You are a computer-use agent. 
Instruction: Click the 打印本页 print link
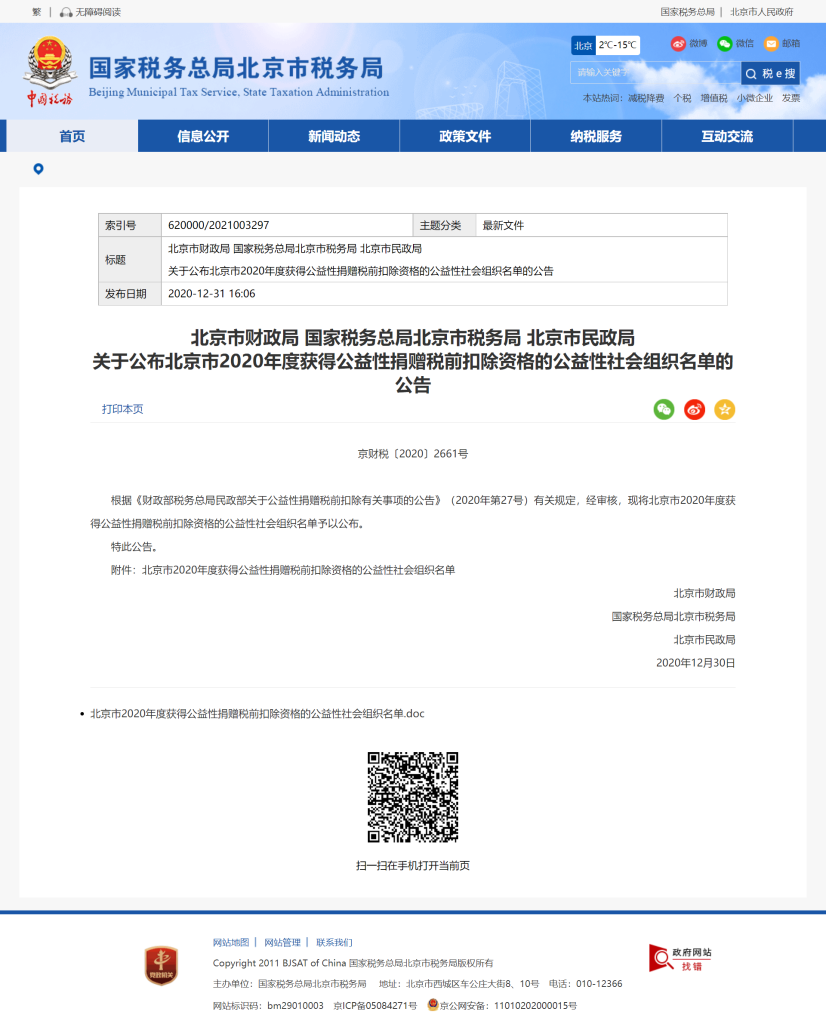(x=122, y=409)
